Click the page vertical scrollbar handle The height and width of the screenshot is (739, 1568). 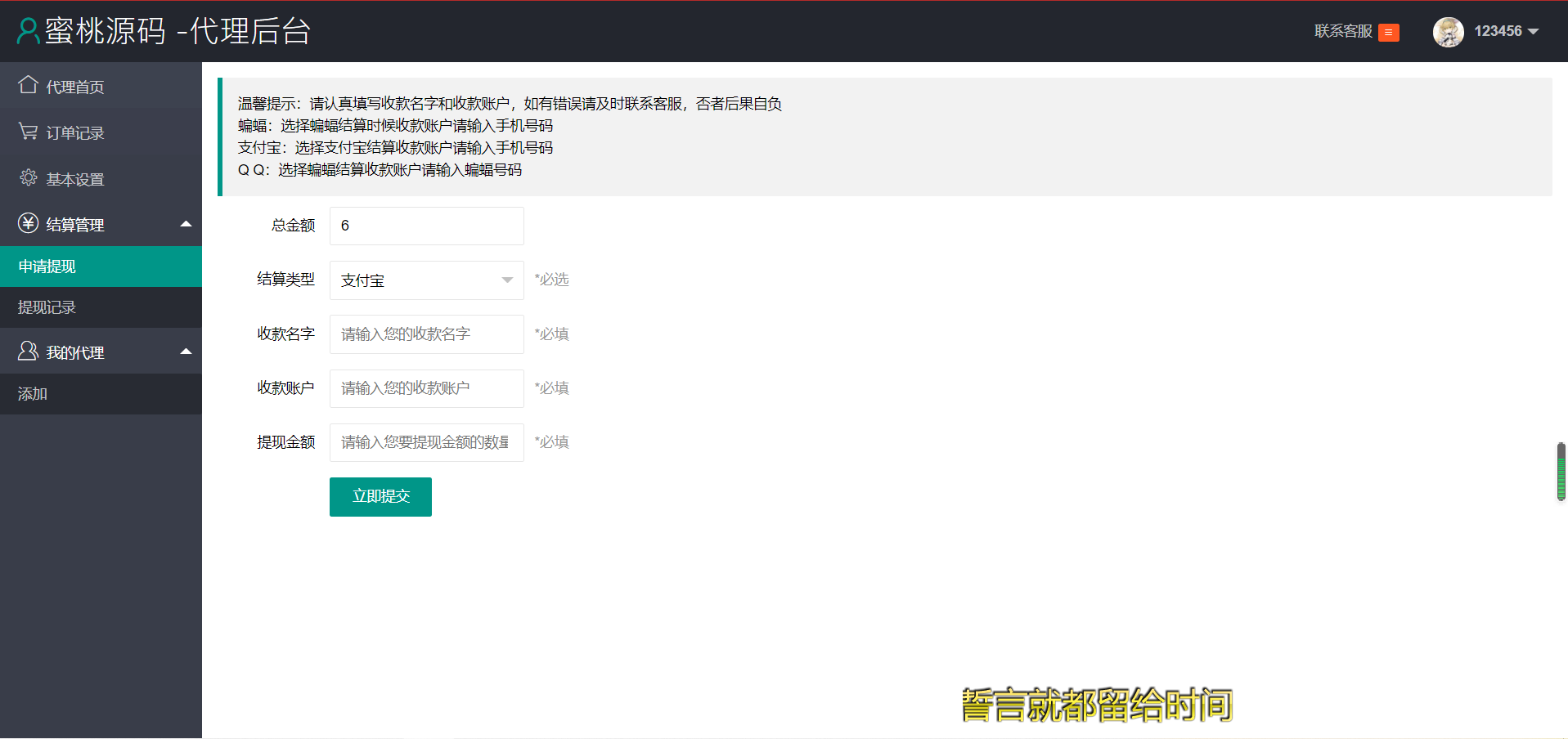[1561, 472]
